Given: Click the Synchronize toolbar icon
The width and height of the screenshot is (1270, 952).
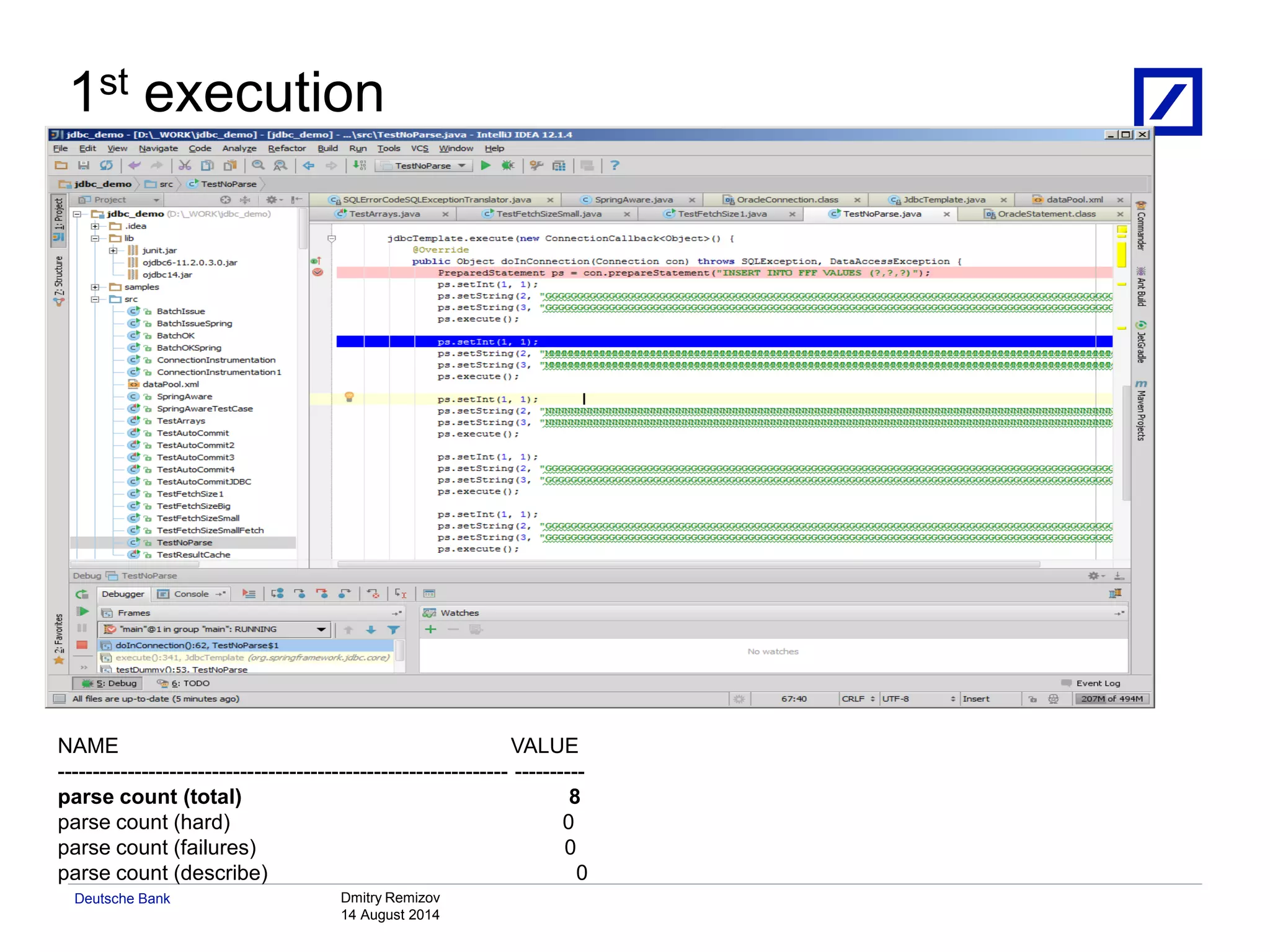Looking at the screenshot, I should coord(107,165).
